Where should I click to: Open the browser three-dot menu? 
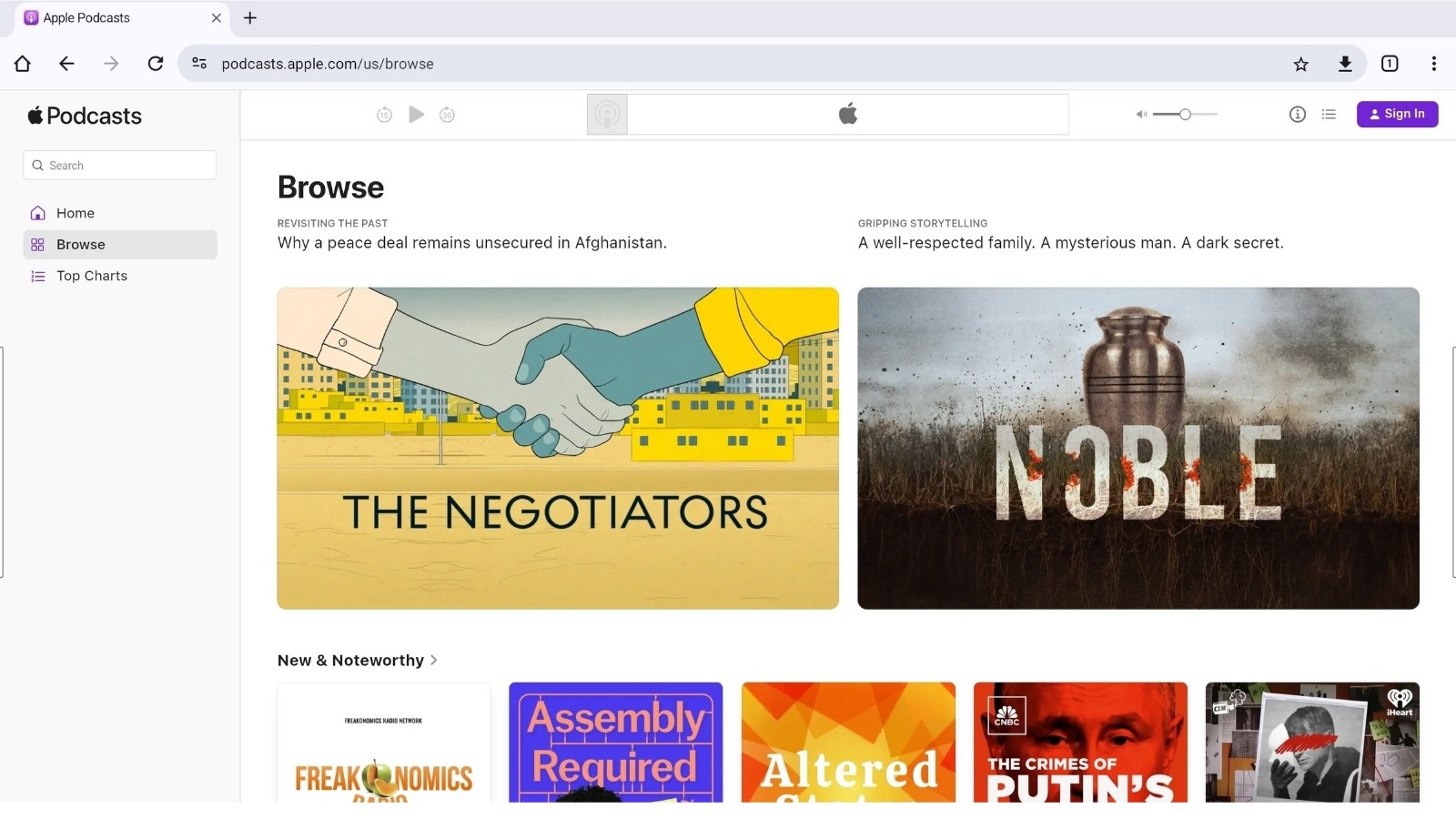1433,64
